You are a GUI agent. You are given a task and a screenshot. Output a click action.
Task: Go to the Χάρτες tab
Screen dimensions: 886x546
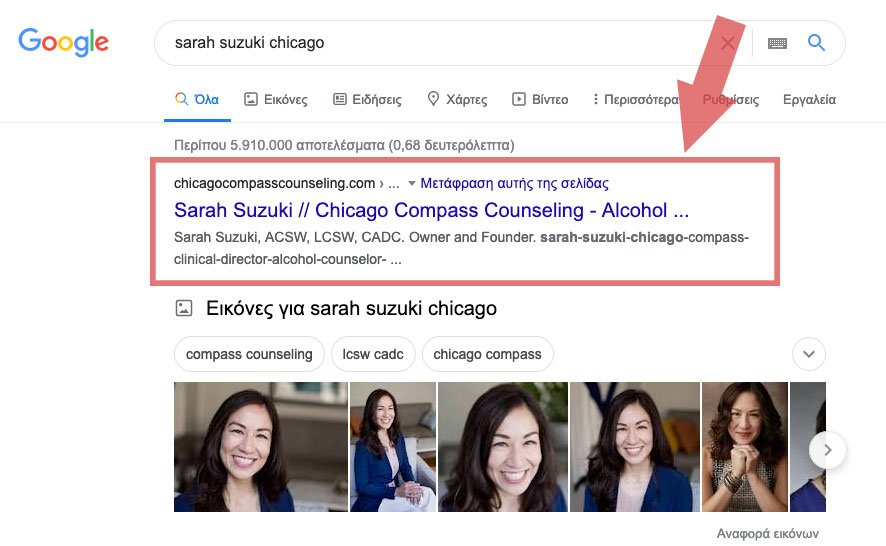point(458,99)
